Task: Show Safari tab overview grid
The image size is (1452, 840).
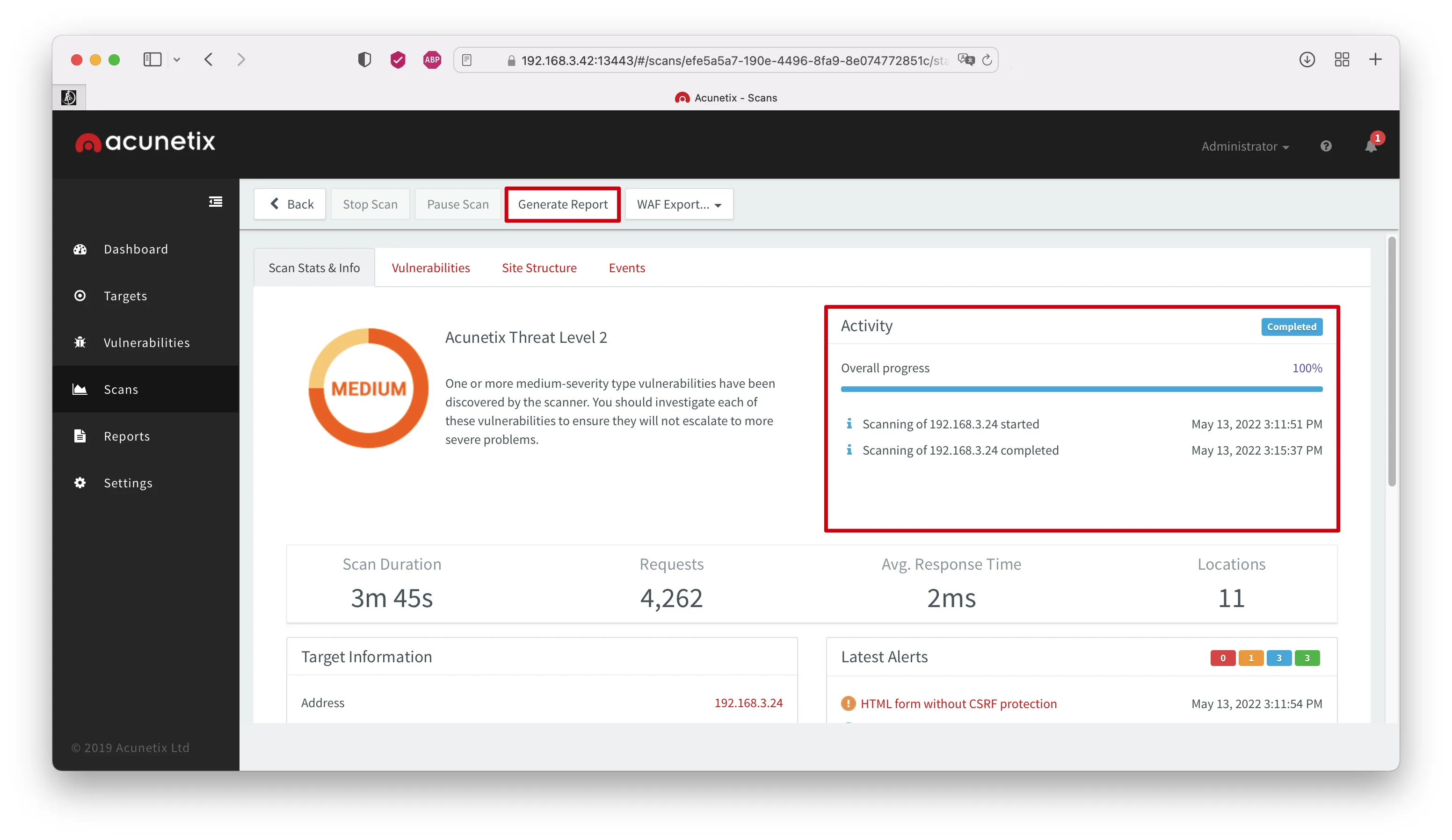Action: click(x=1342, y=59)
